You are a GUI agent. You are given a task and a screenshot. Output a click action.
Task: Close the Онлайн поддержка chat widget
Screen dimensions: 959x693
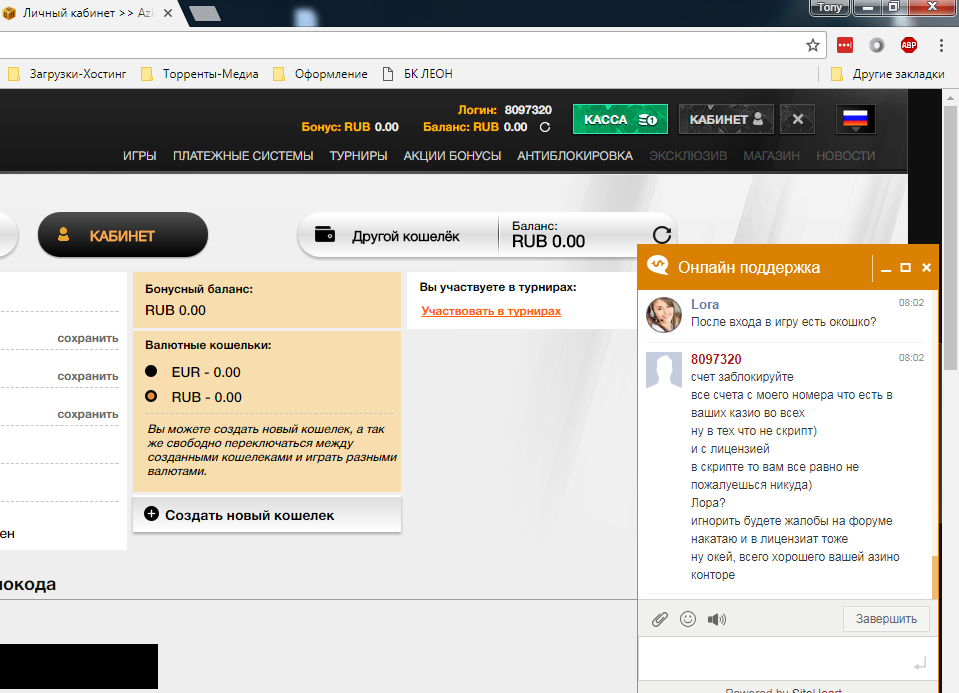click(x=926, y=268)
